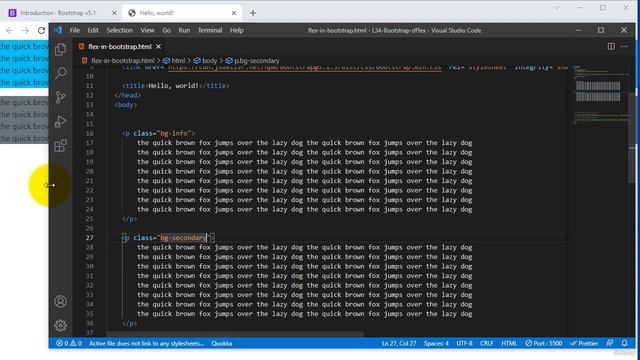Image resolution: width=640 pixels, height=360 pixels.
Task: Close the Hello, world! browser tab
Action: click(234, 13)
